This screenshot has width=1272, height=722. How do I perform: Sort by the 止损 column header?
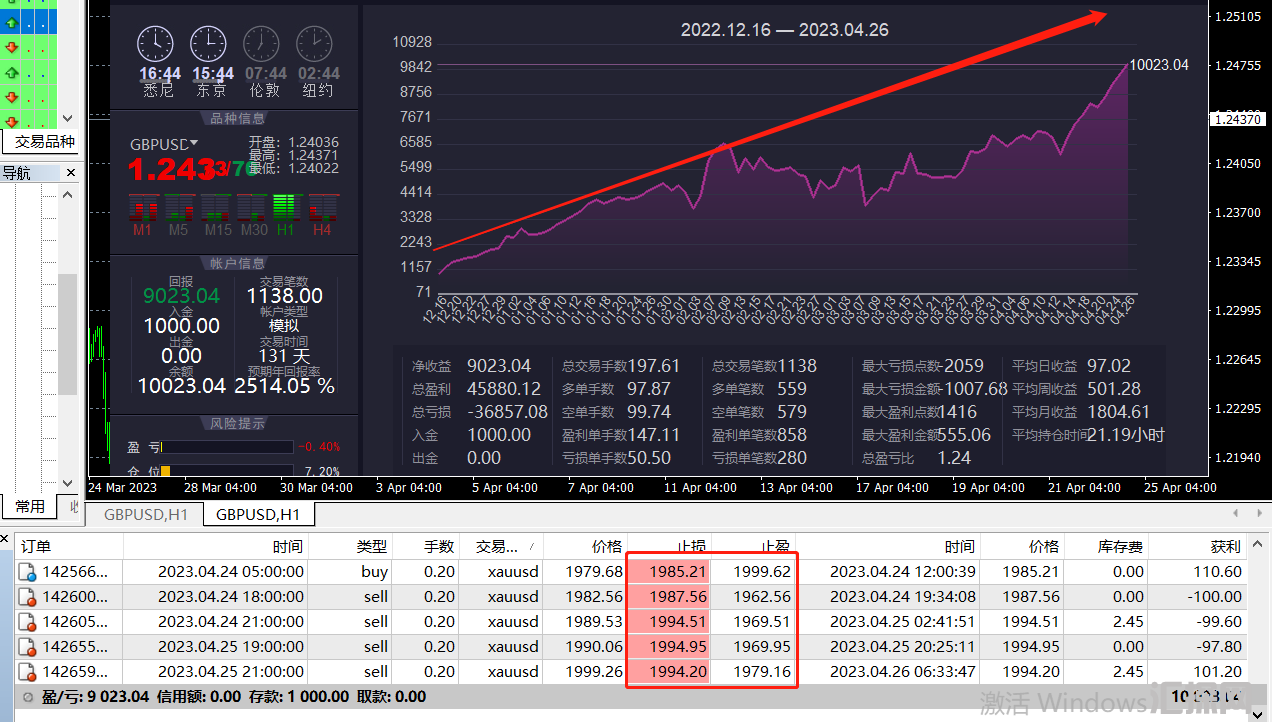coord(668,546)
